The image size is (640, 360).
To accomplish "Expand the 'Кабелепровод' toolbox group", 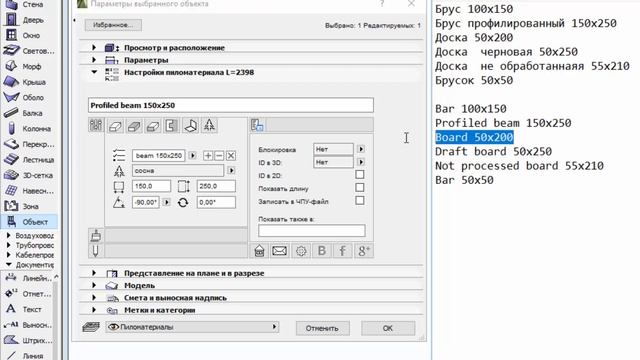I will tap(9, 255).
